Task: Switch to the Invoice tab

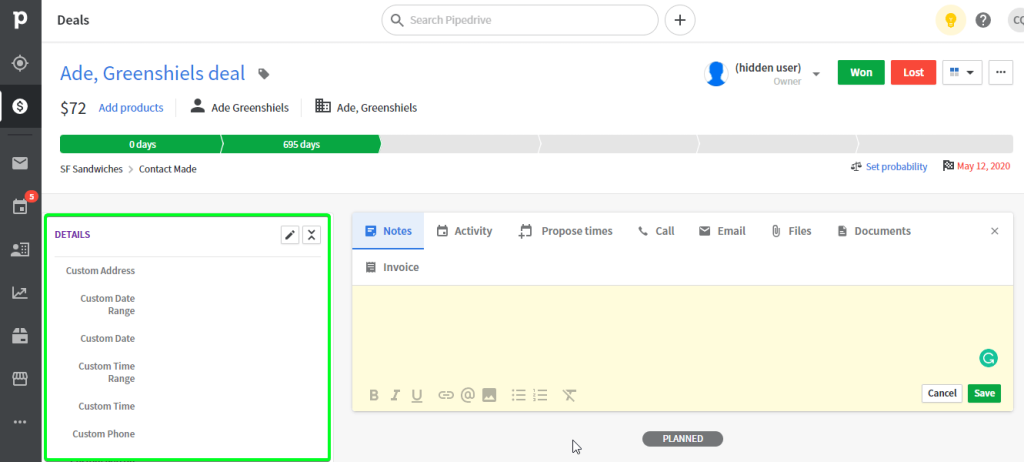Action: (x=392, y=267)
